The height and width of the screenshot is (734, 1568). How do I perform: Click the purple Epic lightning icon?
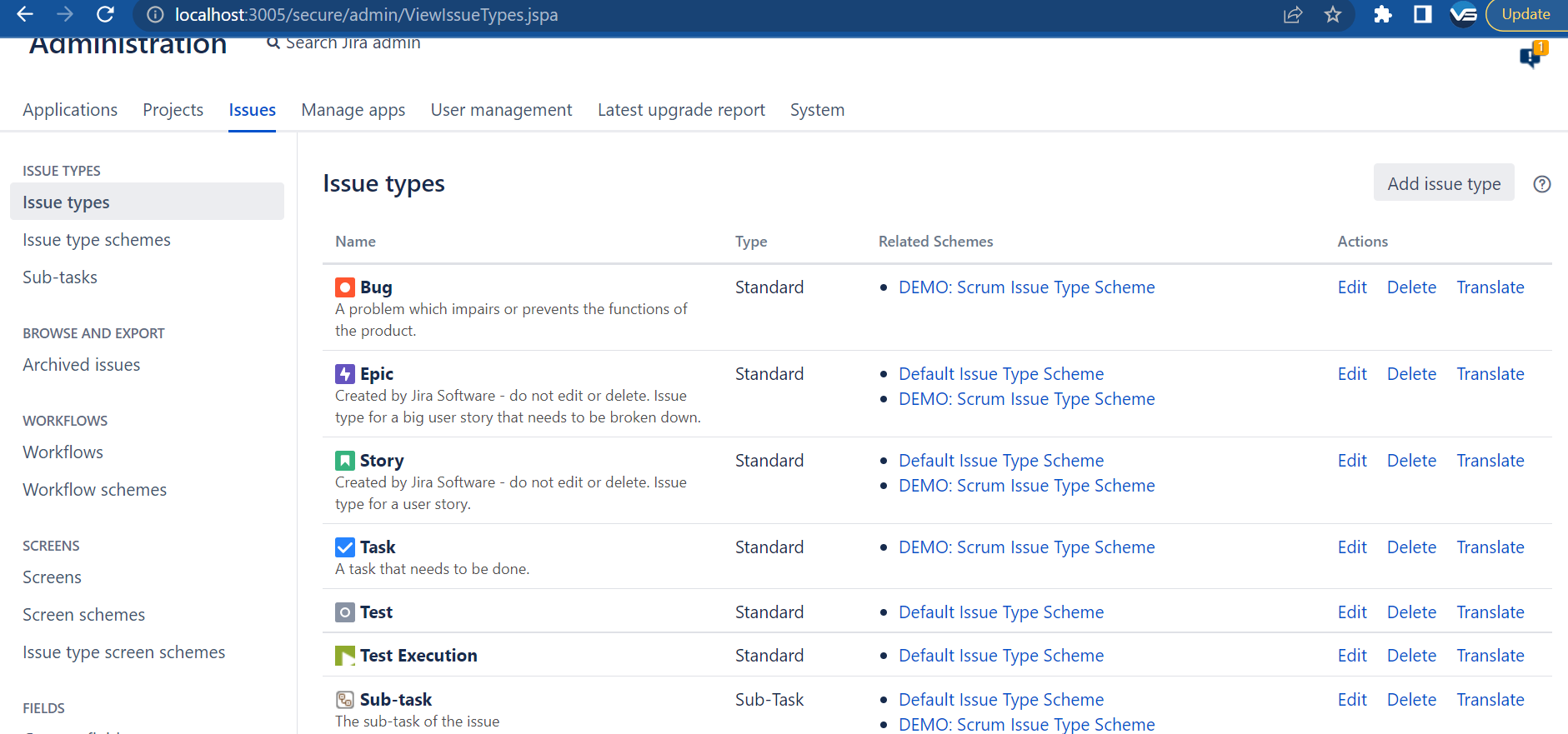(x=344, y=374)
